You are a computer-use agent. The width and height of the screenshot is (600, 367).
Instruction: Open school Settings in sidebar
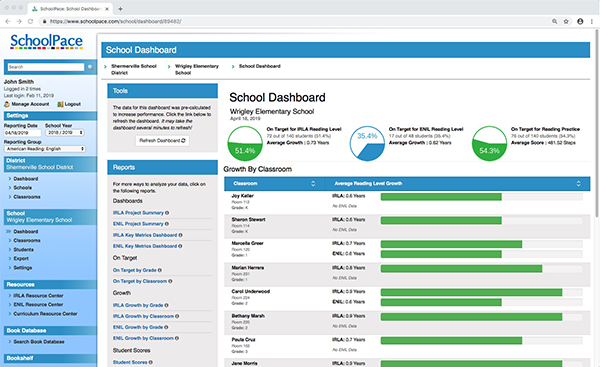(x=23, y=268)
